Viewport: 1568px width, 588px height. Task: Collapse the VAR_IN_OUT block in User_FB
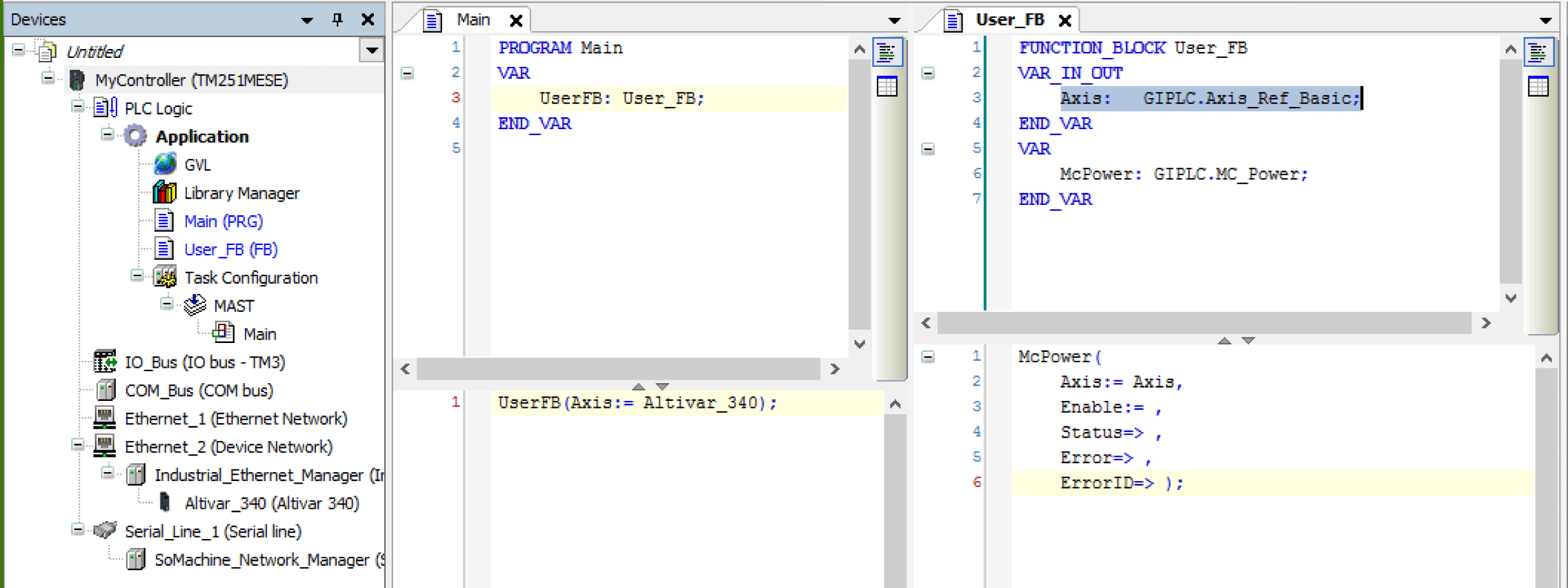(x=928, y=73)
